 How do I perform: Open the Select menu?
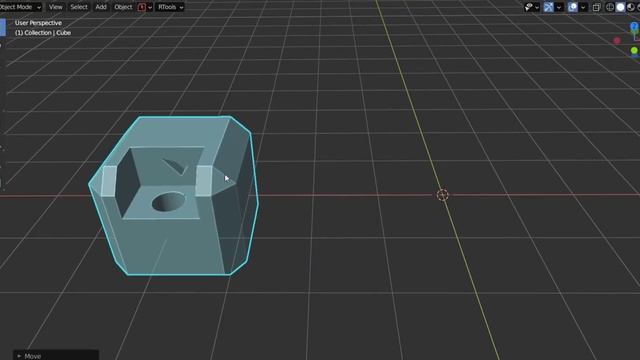79,7
